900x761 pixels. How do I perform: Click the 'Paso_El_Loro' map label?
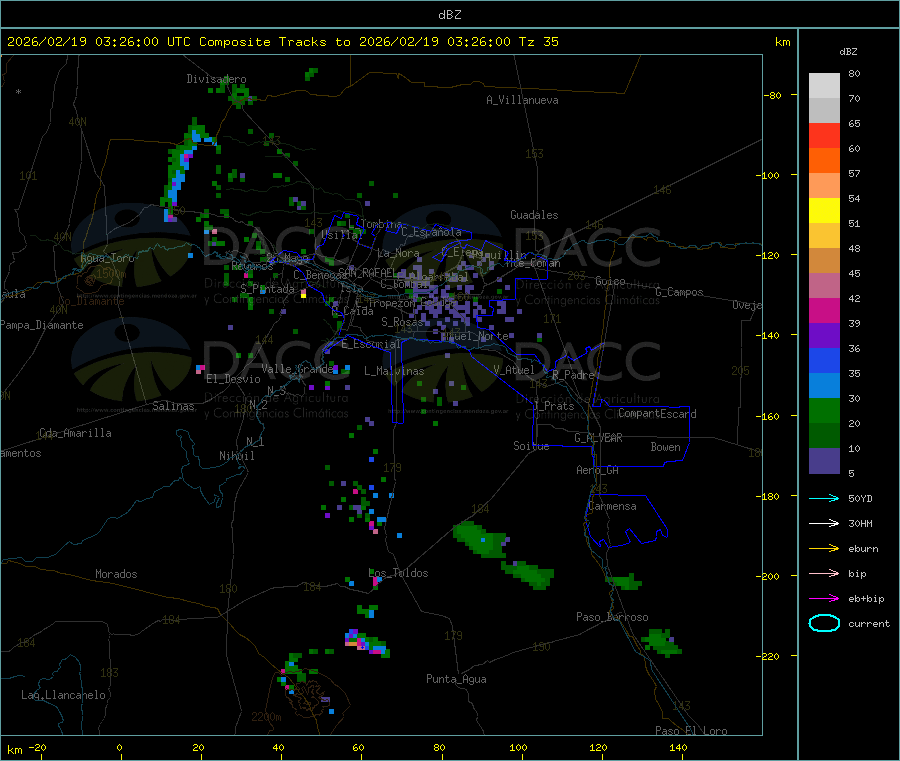pyautogui.click(x=691, y=731)
